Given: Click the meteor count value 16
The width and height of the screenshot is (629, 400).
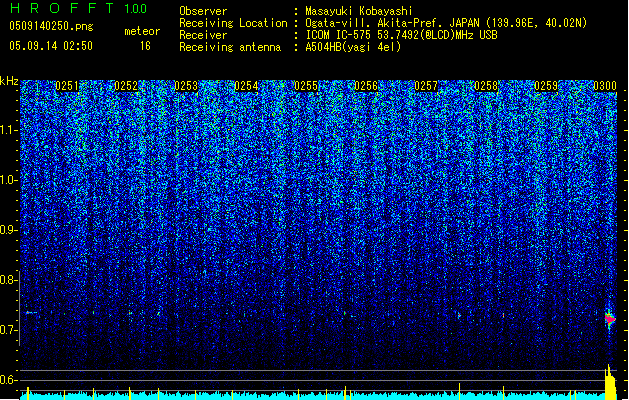Looking at the screenshot, I should pos(145,46).
